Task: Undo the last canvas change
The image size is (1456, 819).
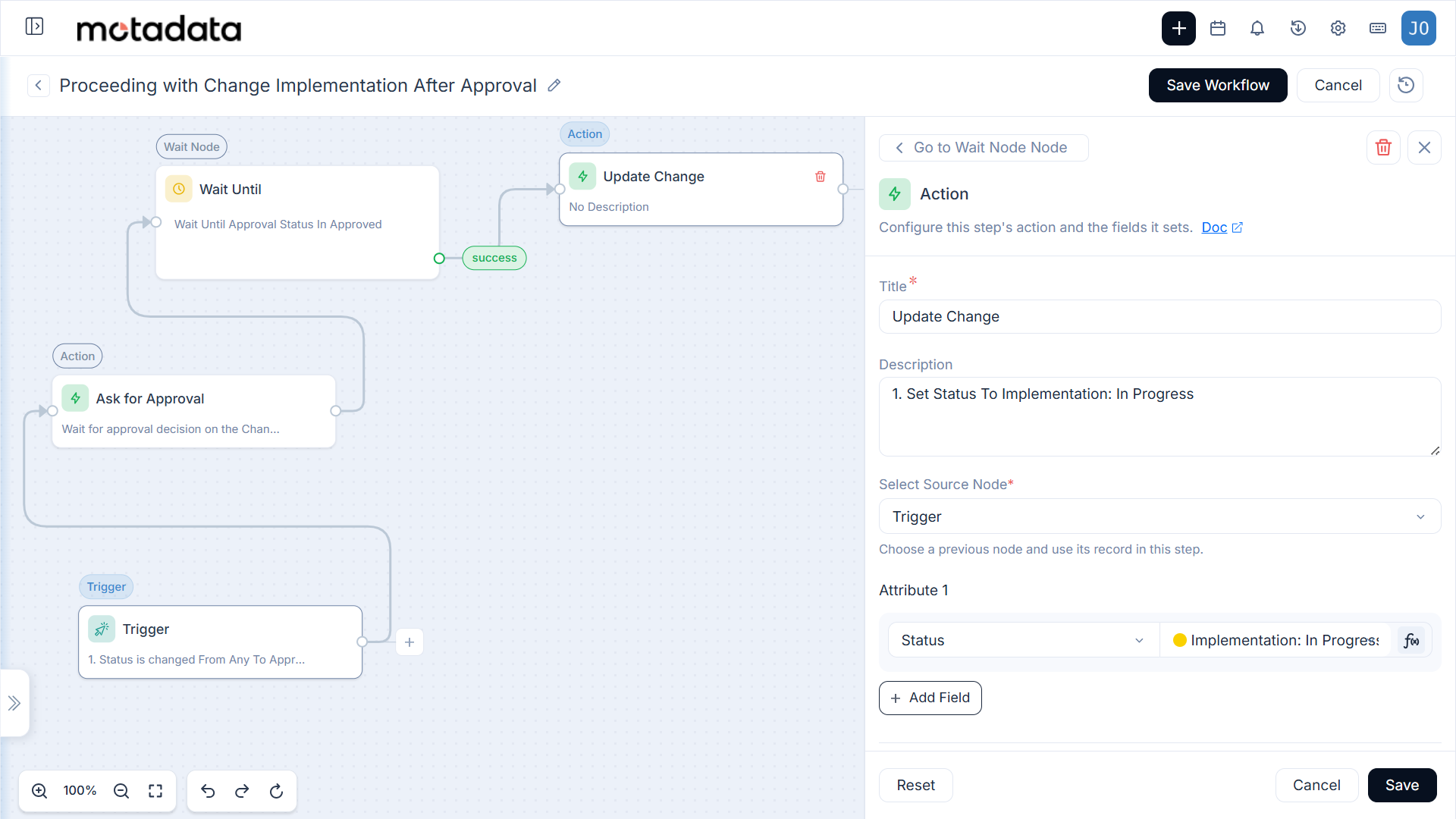Action: (x=208, y=791)
